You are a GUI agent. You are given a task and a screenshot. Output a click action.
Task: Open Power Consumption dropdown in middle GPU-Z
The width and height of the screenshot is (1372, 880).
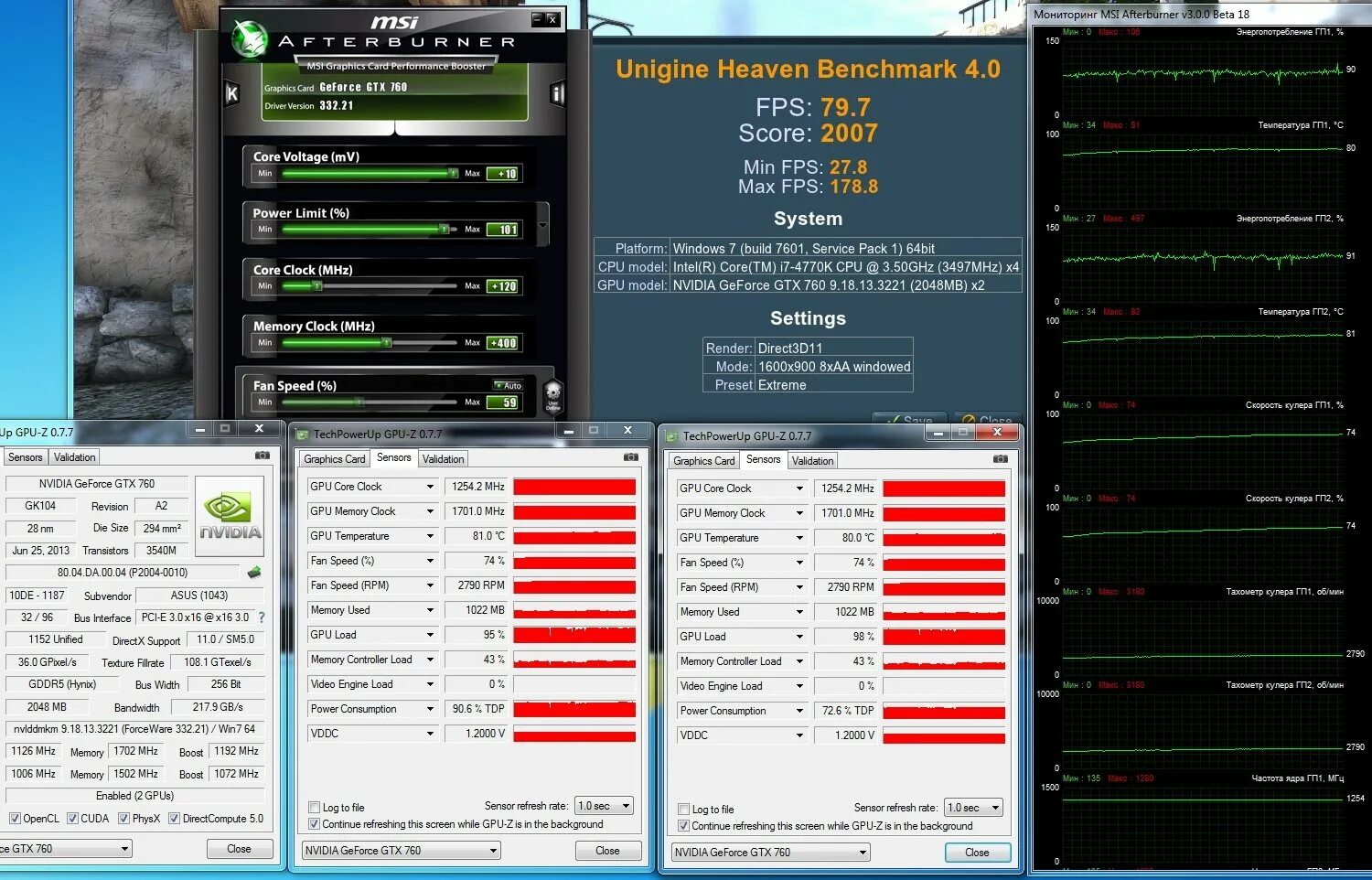(430, 709)
